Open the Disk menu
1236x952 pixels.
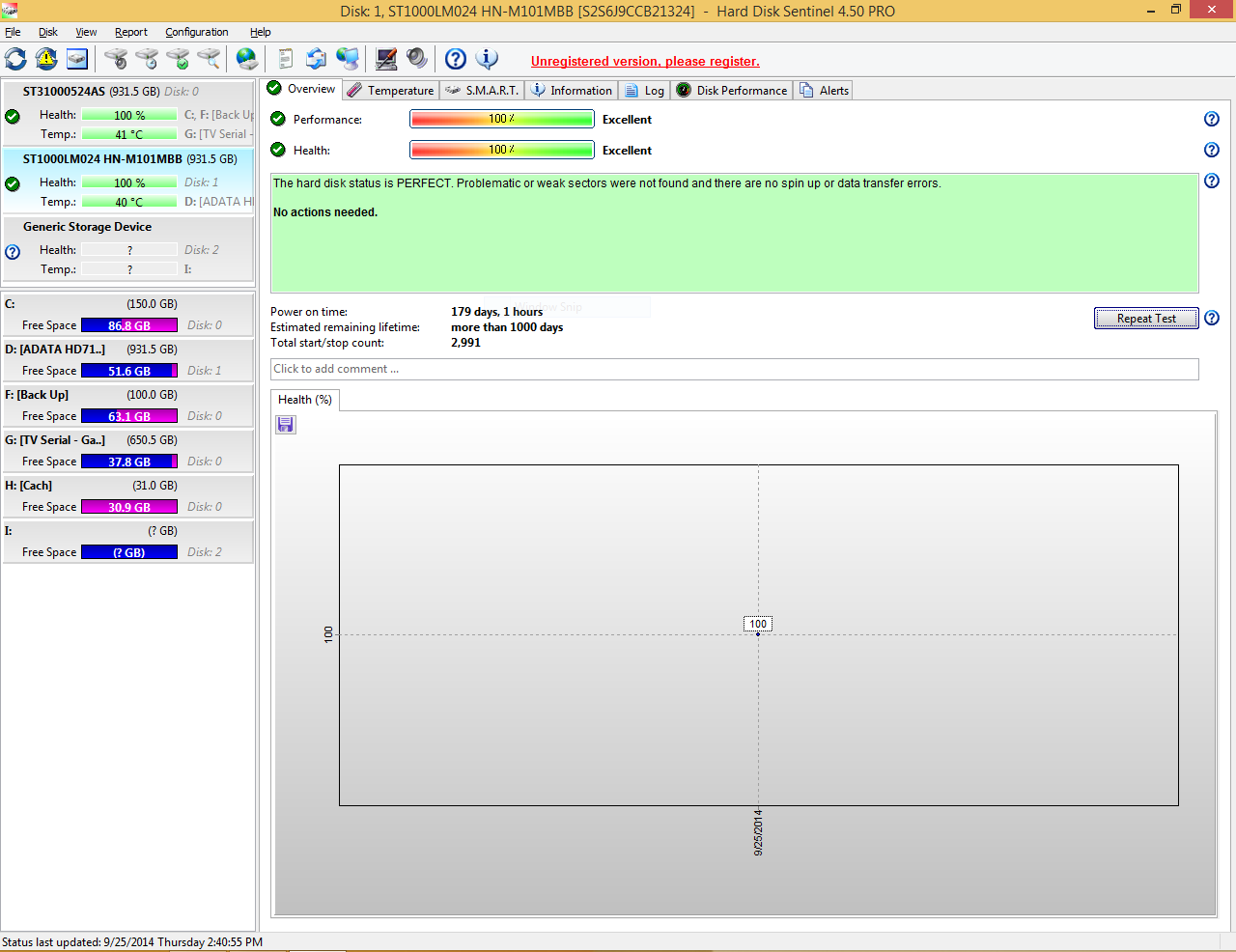[48, 32]
